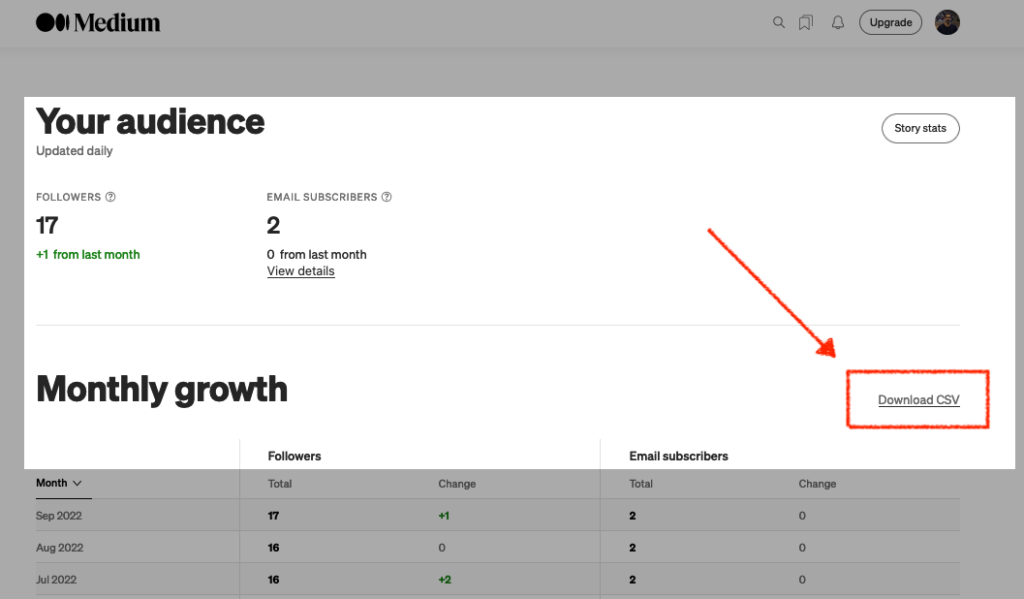Expand the avatar account dropdown
The height and width of the screenshot is (599, 1024).
(947, 22)
